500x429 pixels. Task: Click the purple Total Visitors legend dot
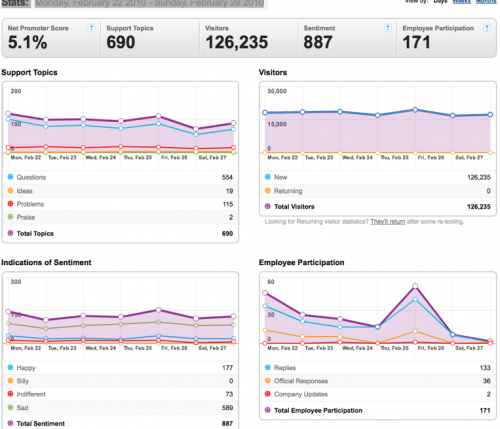[x=267, y=206]
